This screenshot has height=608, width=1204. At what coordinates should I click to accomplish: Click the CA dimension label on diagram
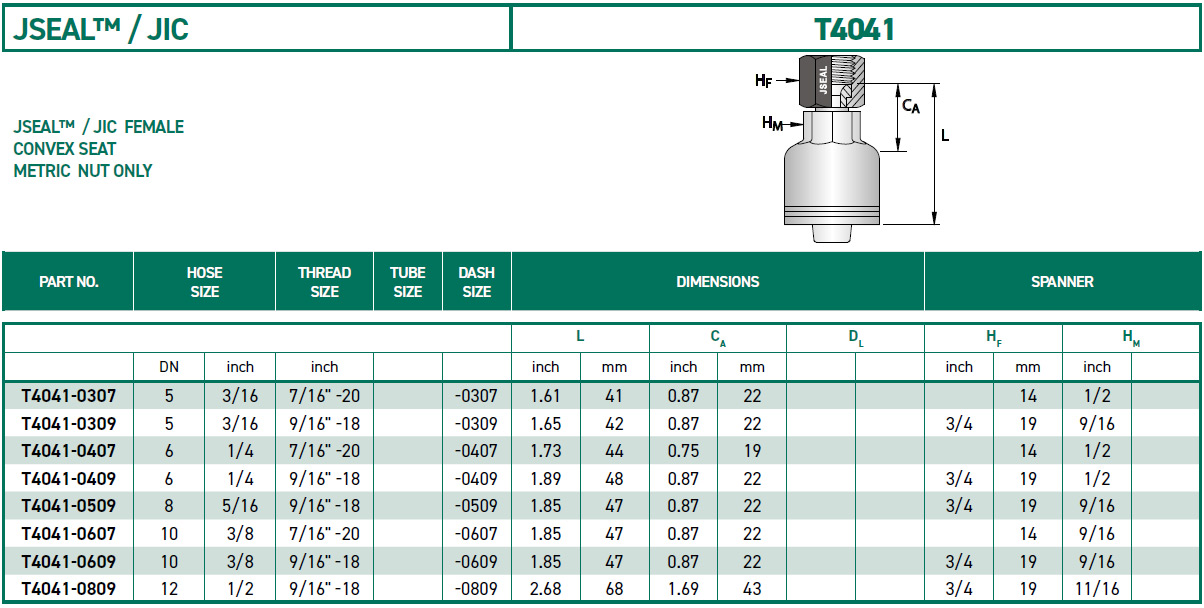tap(910, 106)
